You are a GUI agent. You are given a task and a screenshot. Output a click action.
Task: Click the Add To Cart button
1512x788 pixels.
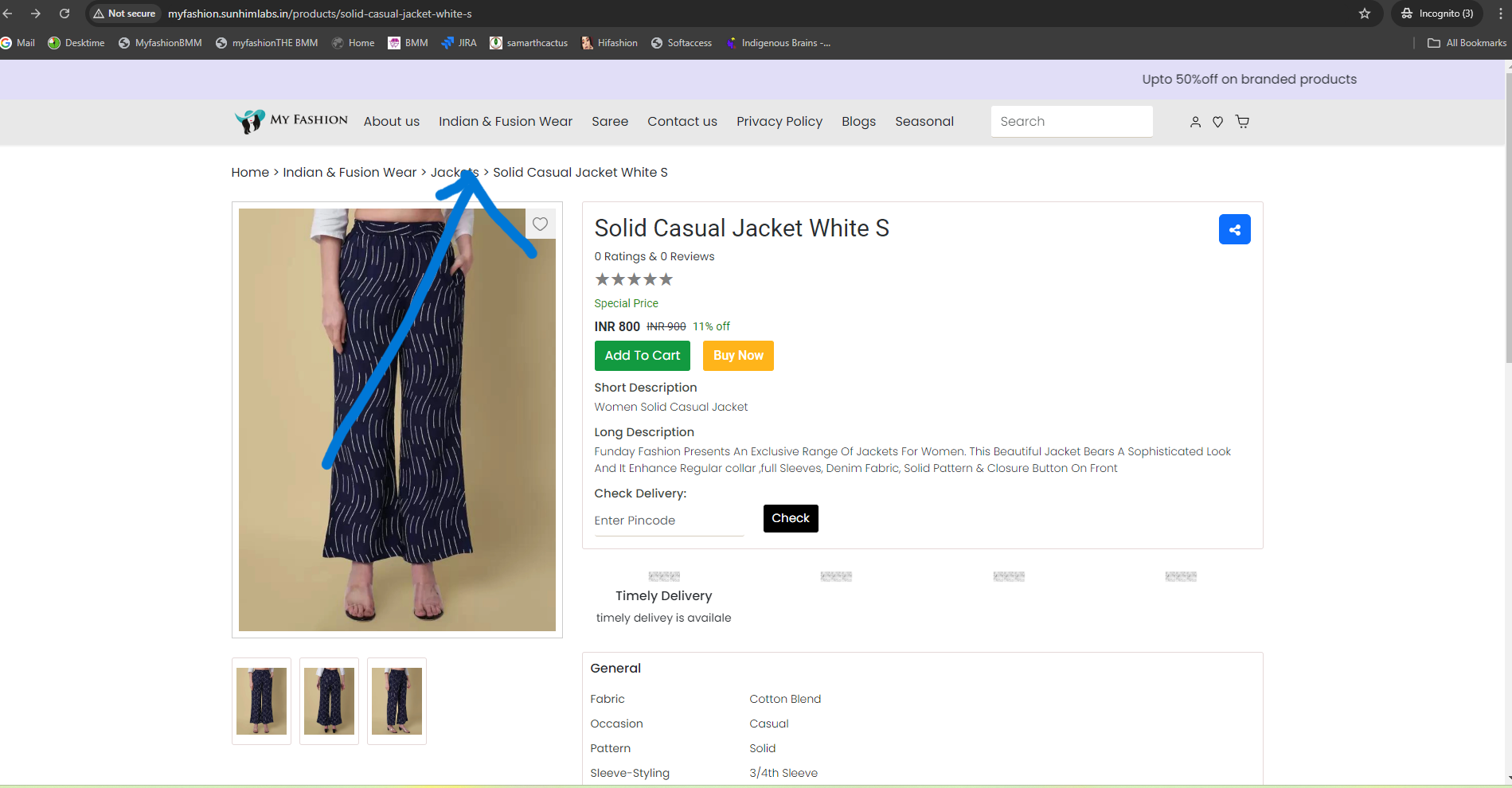point(643,356)
